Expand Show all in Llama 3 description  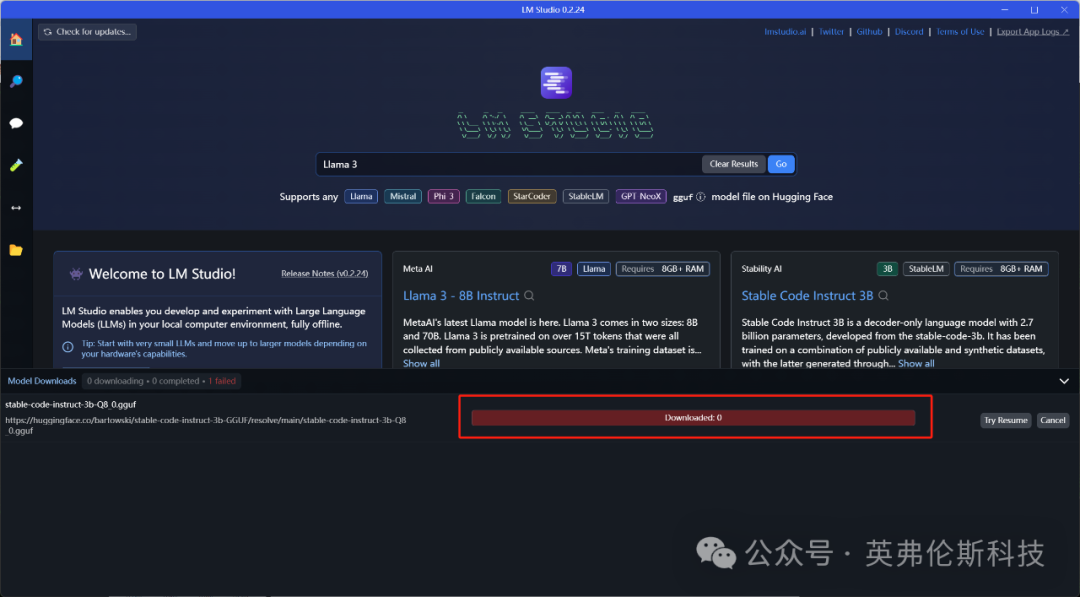pos(421,364)
